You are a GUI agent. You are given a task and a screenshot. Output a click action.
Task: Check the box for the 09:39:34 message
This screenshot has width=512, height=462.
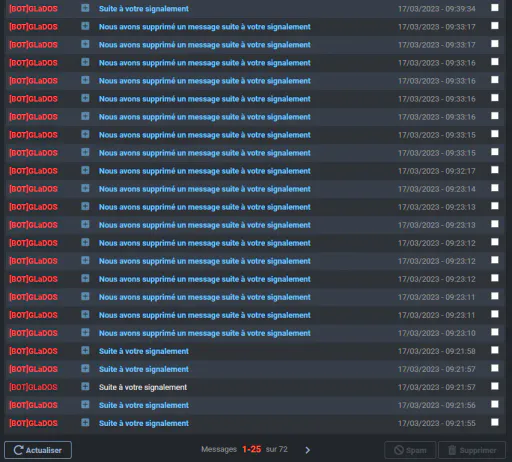point(495,8)
